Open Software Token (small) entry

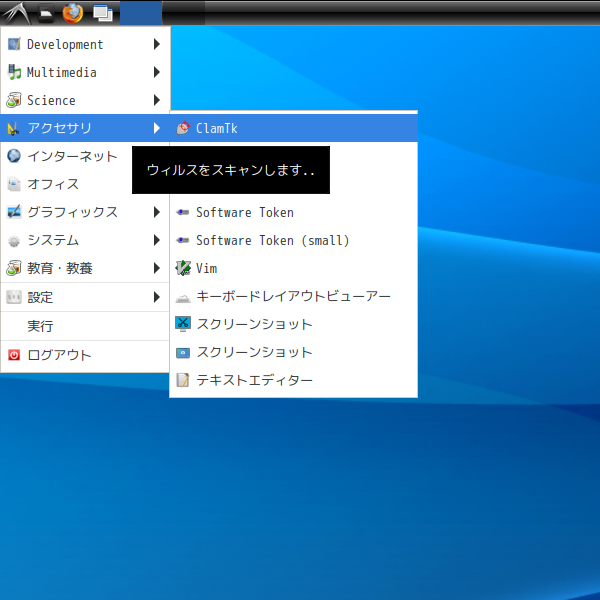[x=293, y=240]
